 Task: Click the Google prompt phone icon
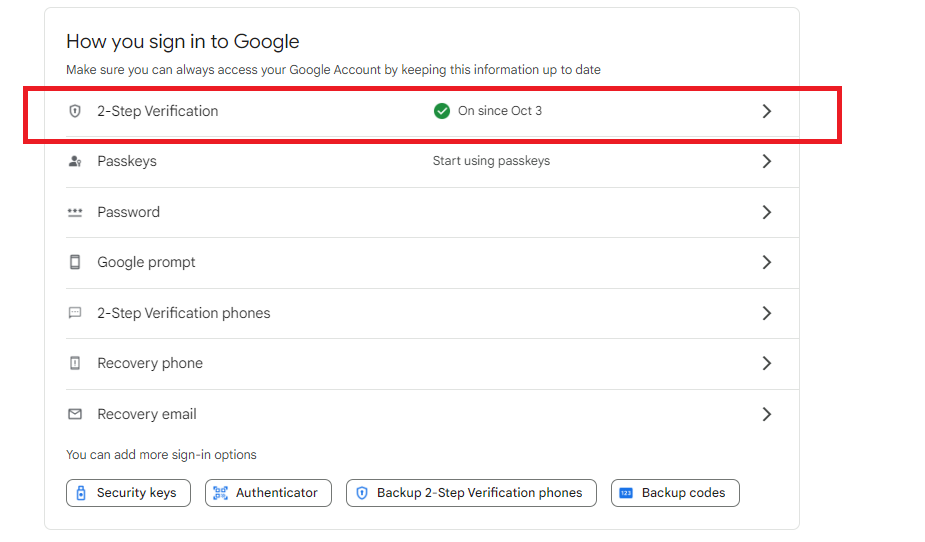click(74, 262)
